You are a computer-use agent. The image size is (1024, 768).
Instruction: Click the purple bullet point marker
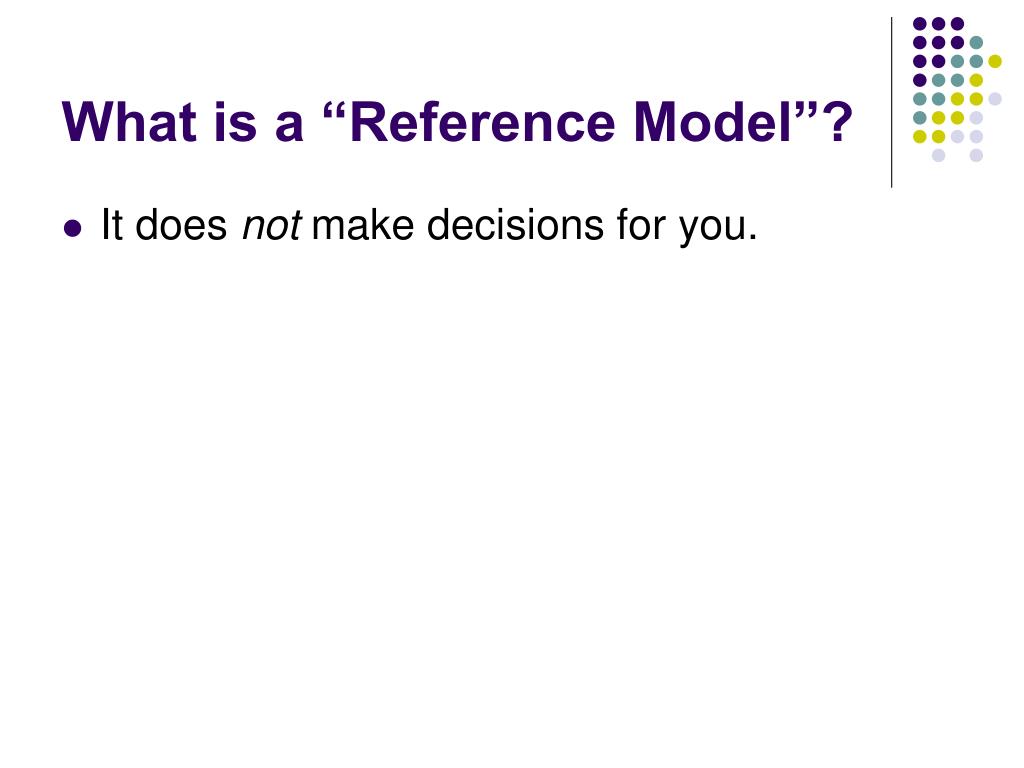[x=72, y=229]
